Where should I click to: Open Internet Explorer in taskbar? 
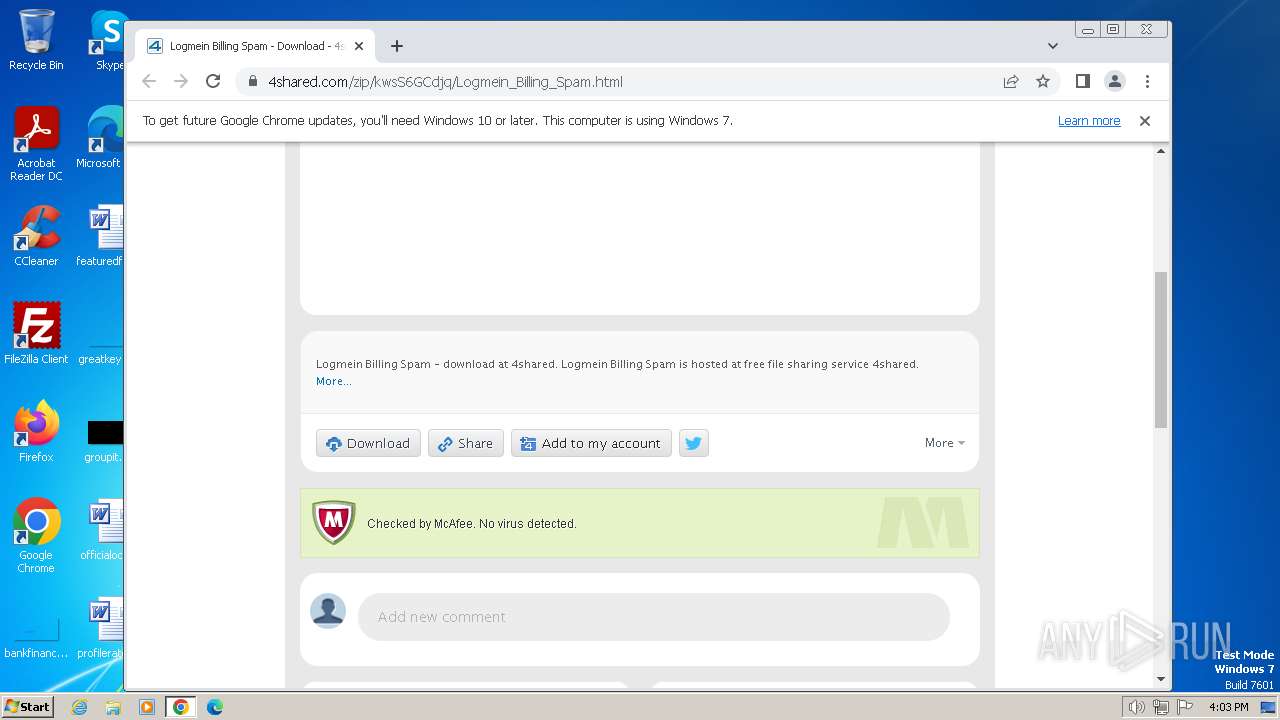click(x=80, y=707)
